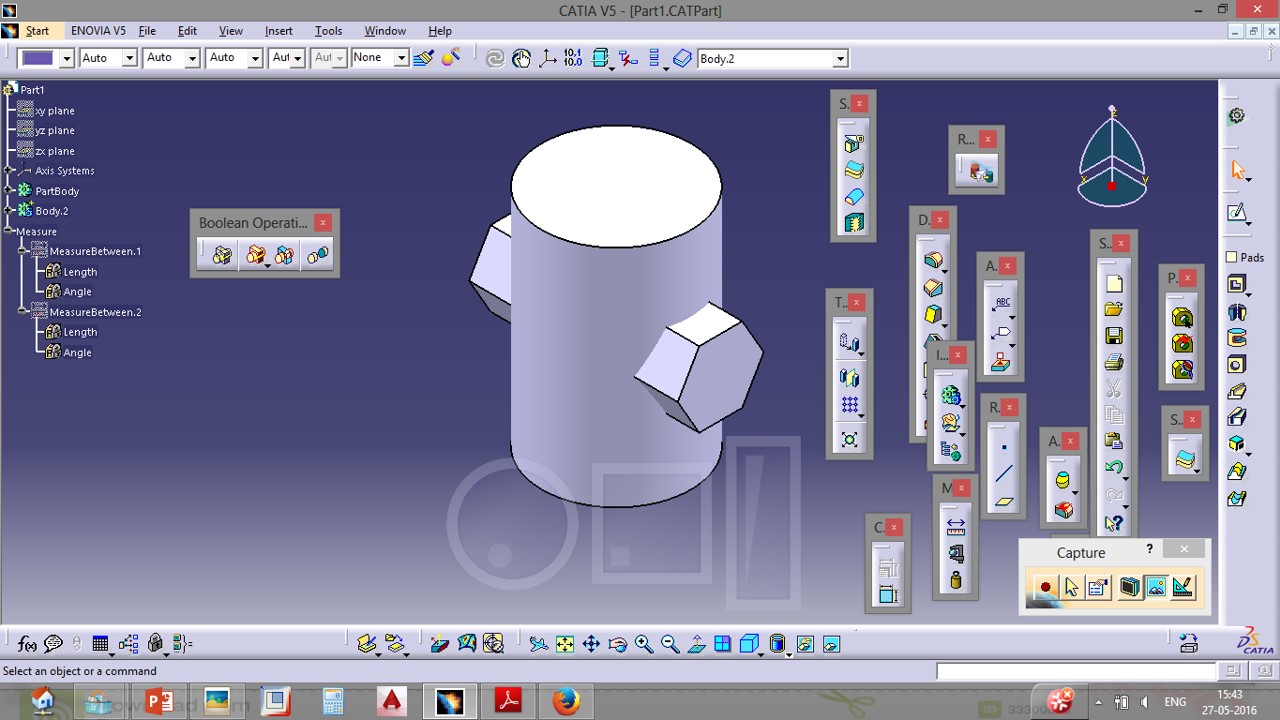The width and height of the screenshot is (1280, 720).
Task: Click the Sketcher icon on right toolbar
Action: (1238, 213)
